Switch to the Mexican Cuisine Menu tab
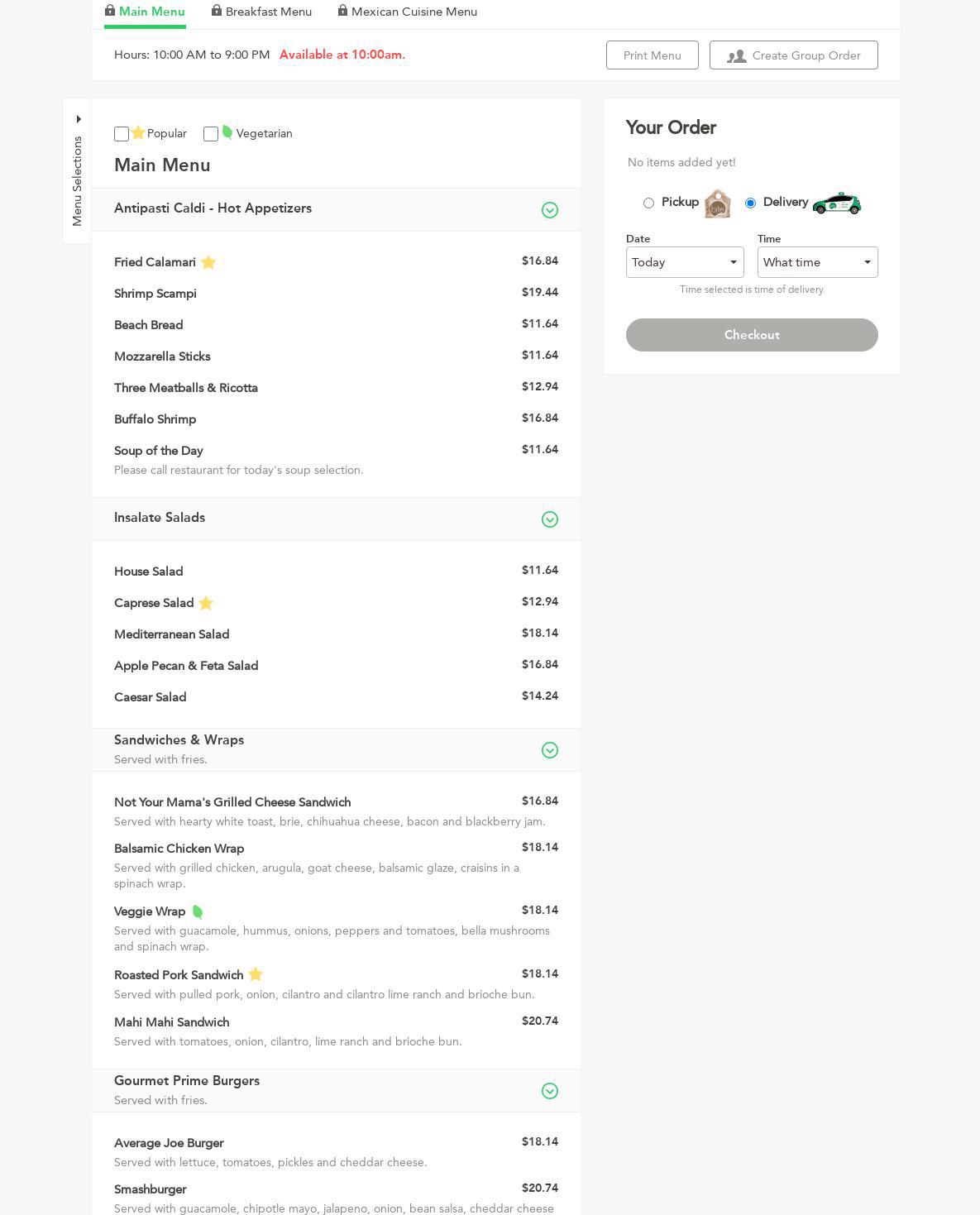This screenshot has height=1215, width=980. 414,12
